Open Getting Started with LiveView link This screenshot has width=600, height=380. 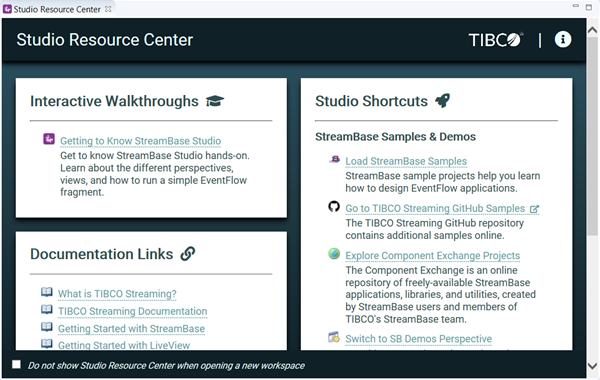124,345
